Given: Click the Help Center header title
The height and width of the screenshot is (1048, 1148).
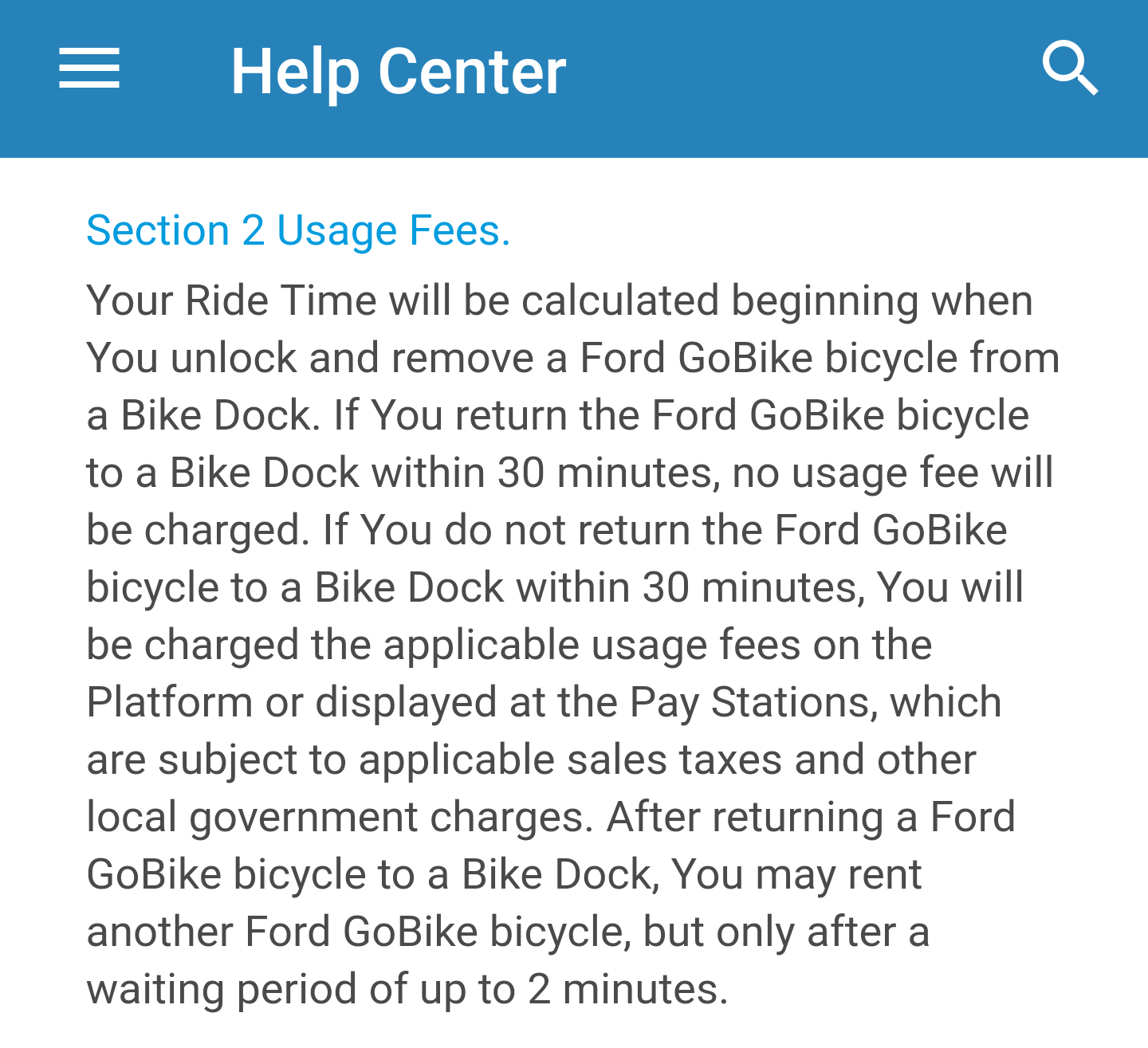Looking at the screenshot, I should 398,72.
